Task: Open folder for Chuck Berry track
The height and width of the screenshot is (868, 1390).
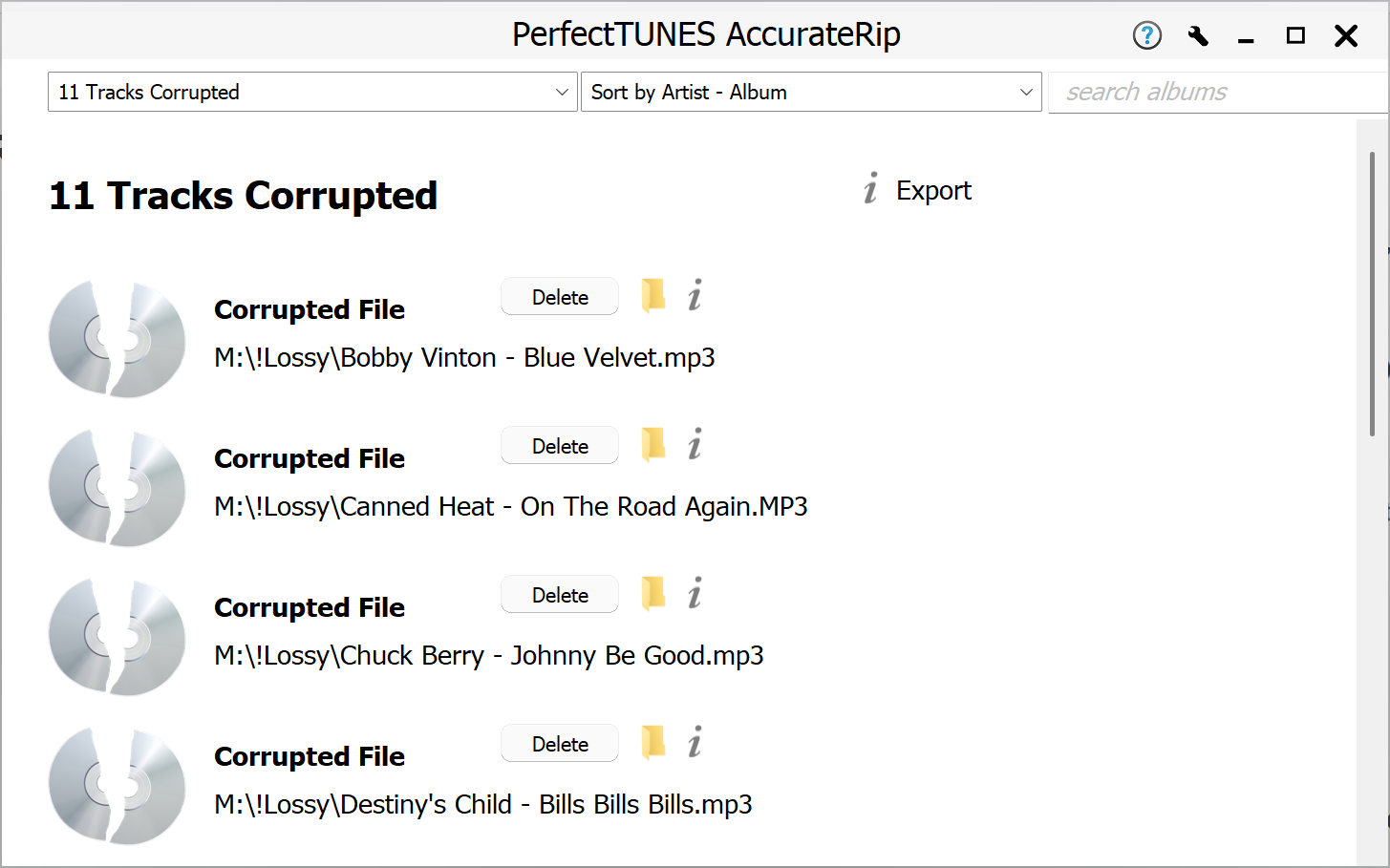Action: point(653,594)
